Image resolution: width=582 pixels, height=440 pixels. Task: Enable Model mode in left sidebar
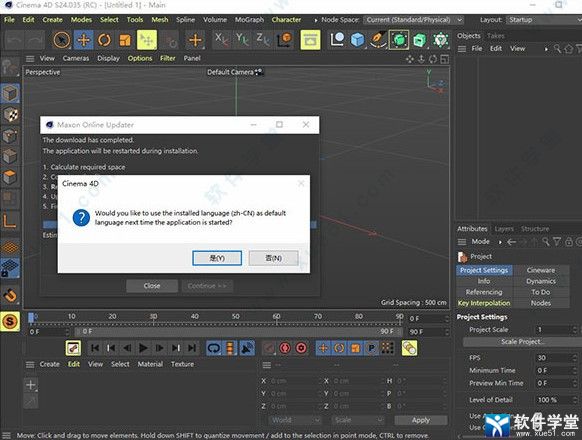[x=10, y=93]
